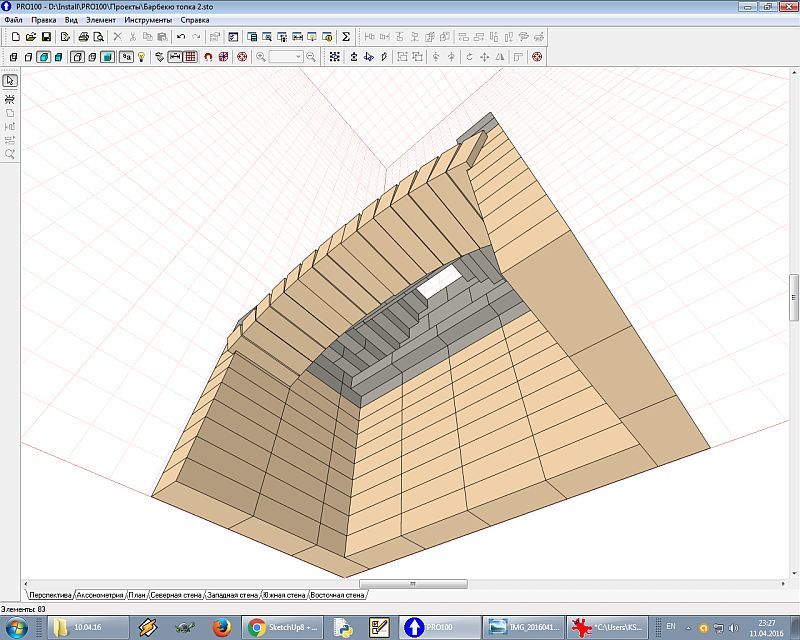The height and width of the screenshot is (640, 800).
Task: Select the arrow pointer tool in left sidebar
Action: [x=10, y=81]
